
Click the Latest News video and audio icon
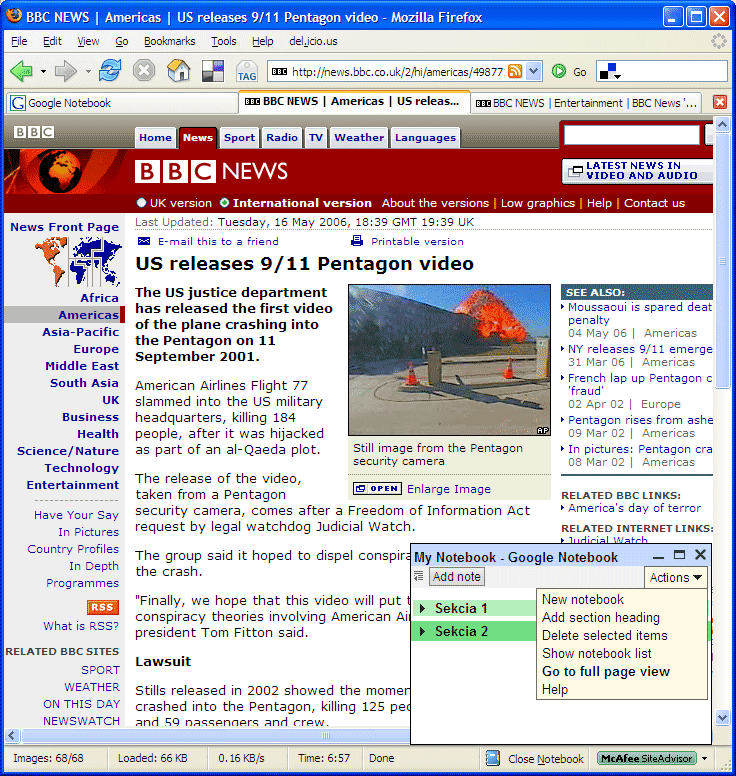[x=575, y=171]
